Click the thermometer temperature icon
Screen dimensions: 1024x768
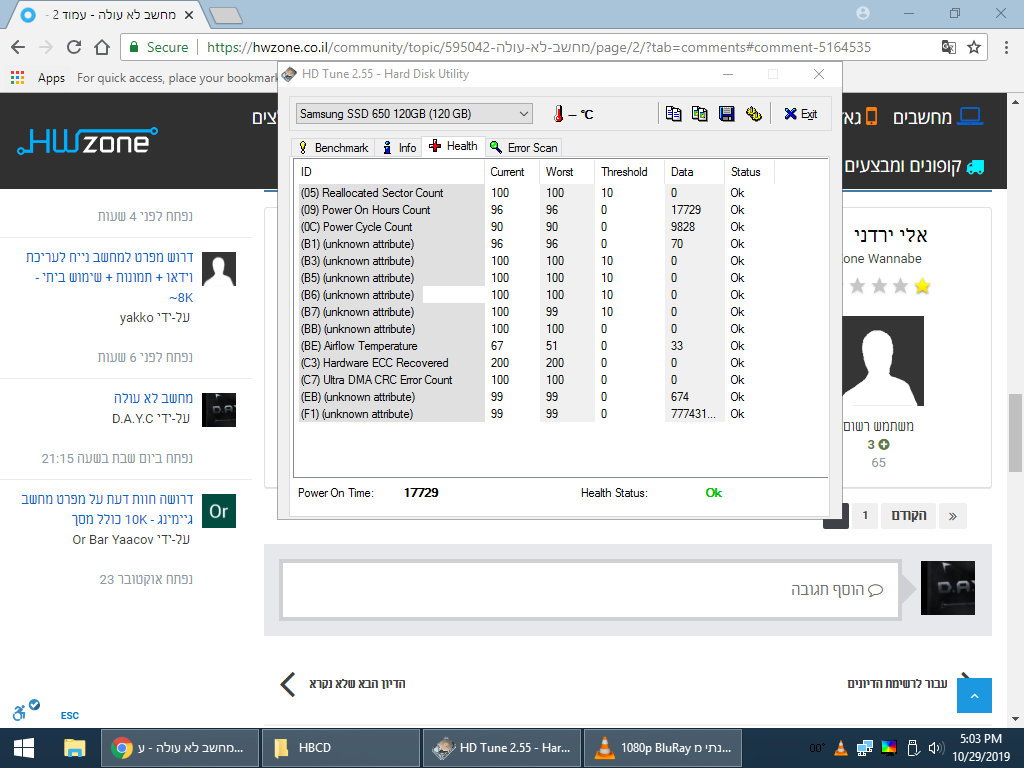pos(558,114)
